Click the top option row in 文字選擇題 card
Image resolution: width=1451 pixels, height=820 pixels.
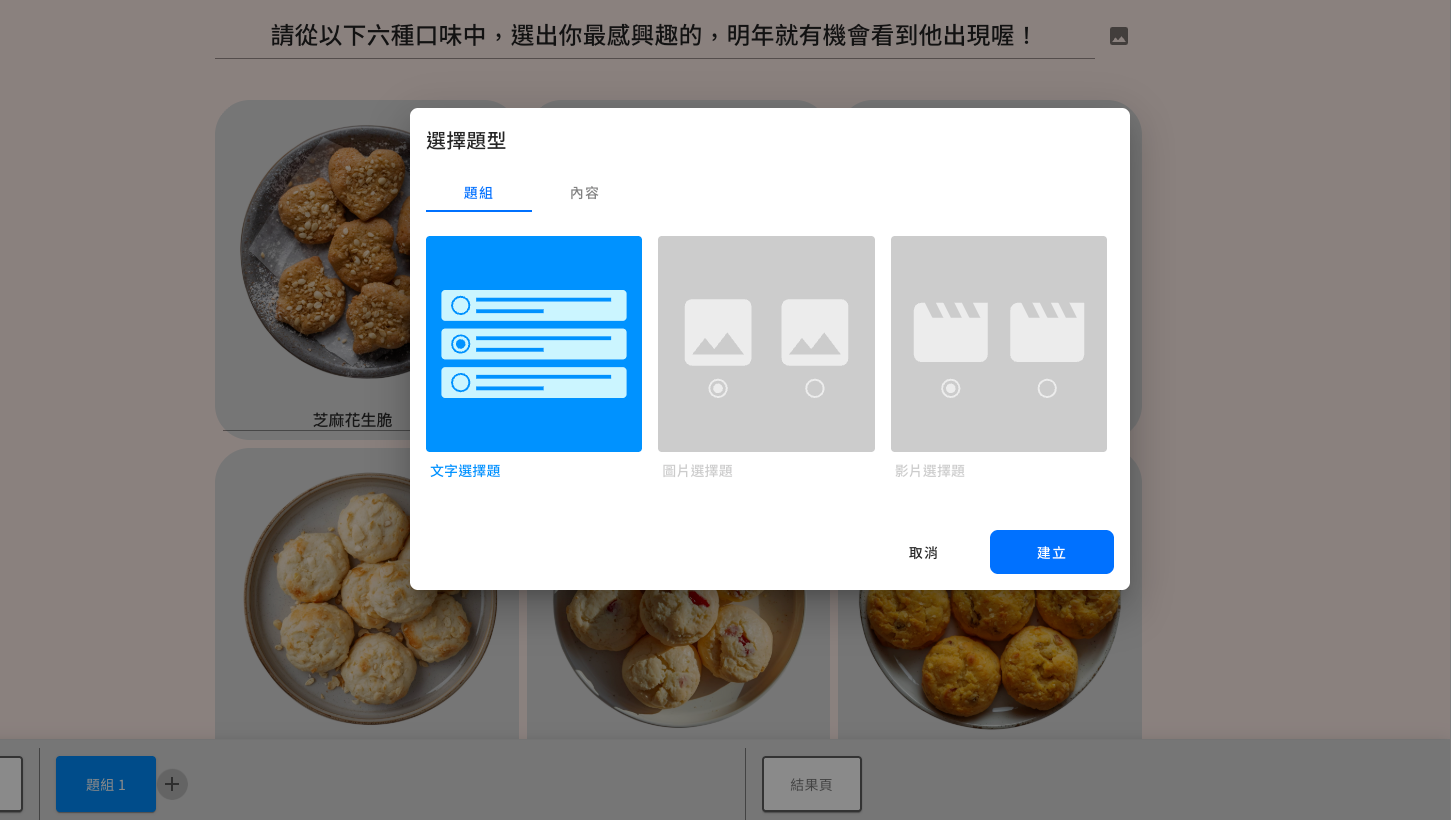tap(534, 305)
